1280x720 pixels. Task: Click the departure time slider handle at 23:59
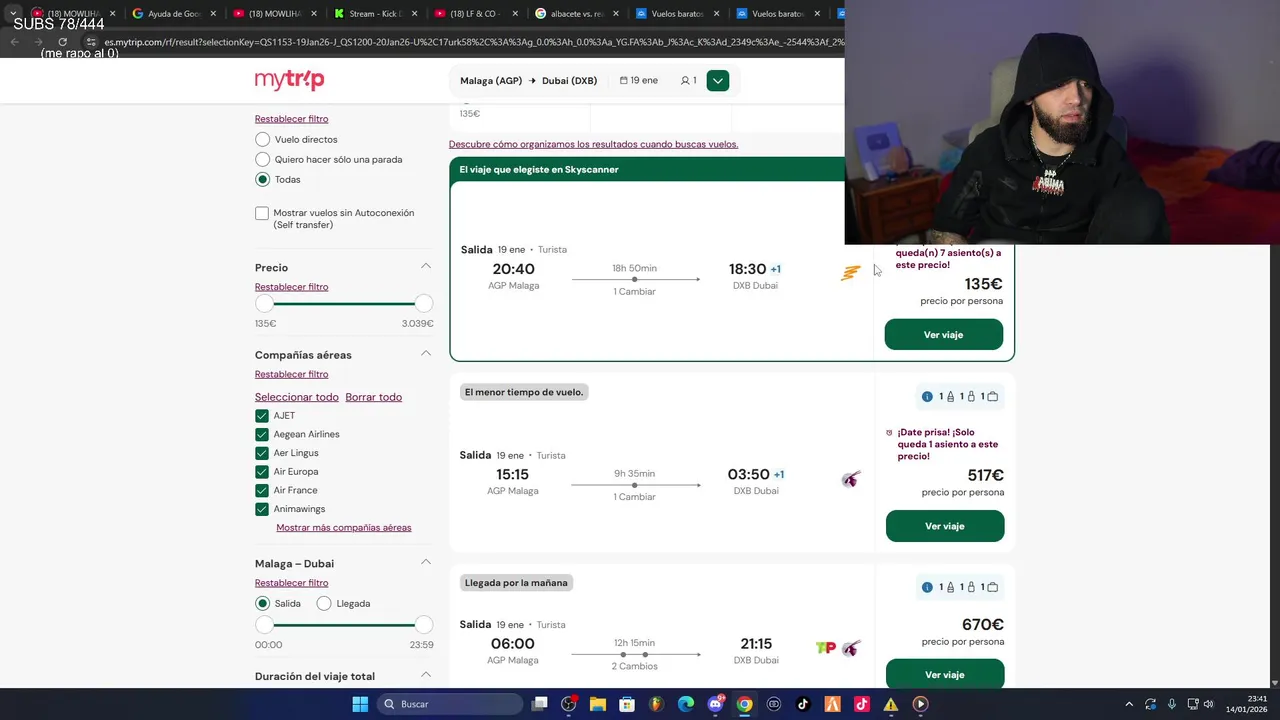424,625
